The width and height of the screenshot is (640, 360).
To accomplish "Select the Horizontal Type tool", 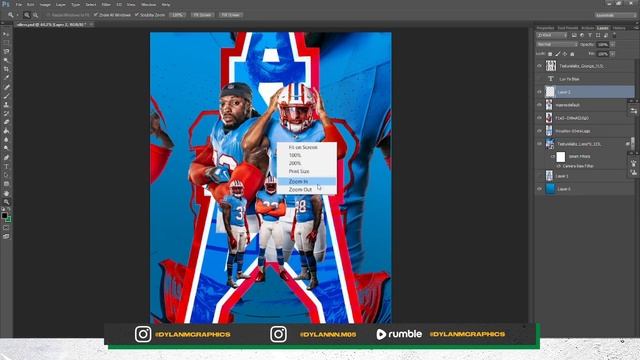I will tap(6, 166).
